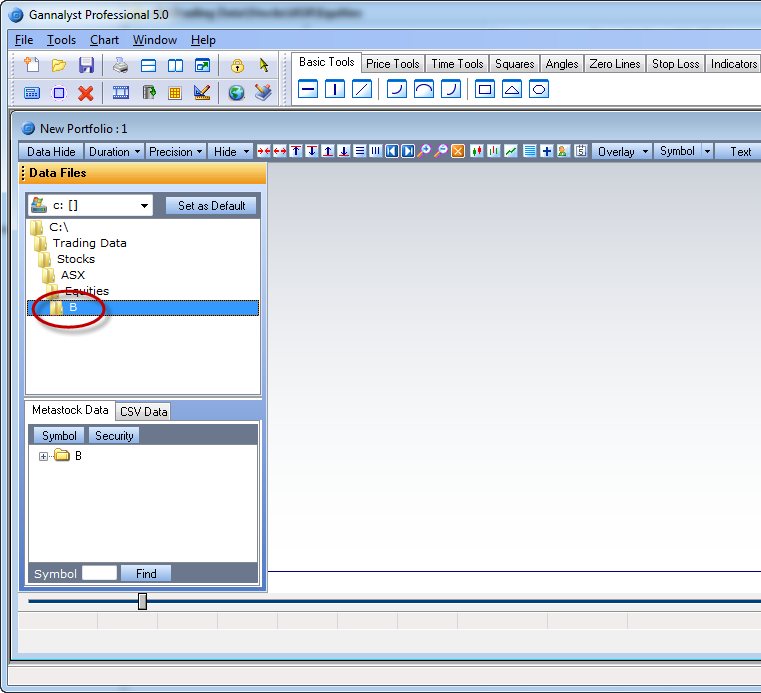Click the orange grid square icon
The height and width of the screenshot is (693, 761).
pos(175,93)
